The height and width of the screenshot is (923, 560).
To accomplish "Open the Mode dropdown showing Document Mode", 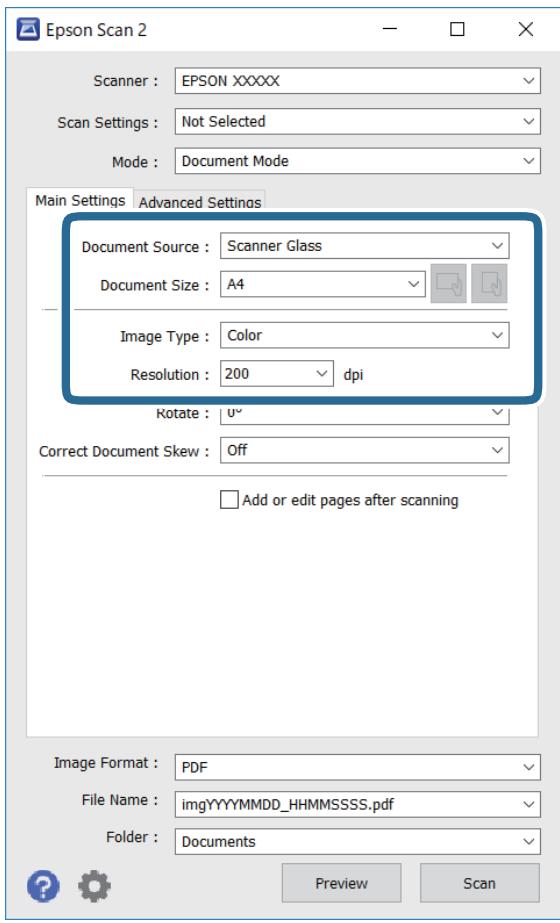I will 357,161.
